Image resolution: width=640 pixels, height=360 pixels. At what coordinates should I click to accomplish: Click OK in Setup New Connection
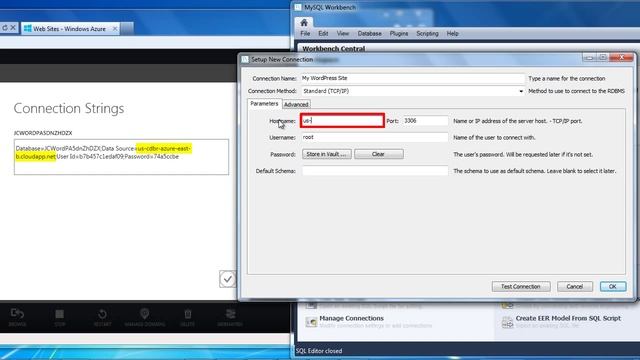point(613,287)
